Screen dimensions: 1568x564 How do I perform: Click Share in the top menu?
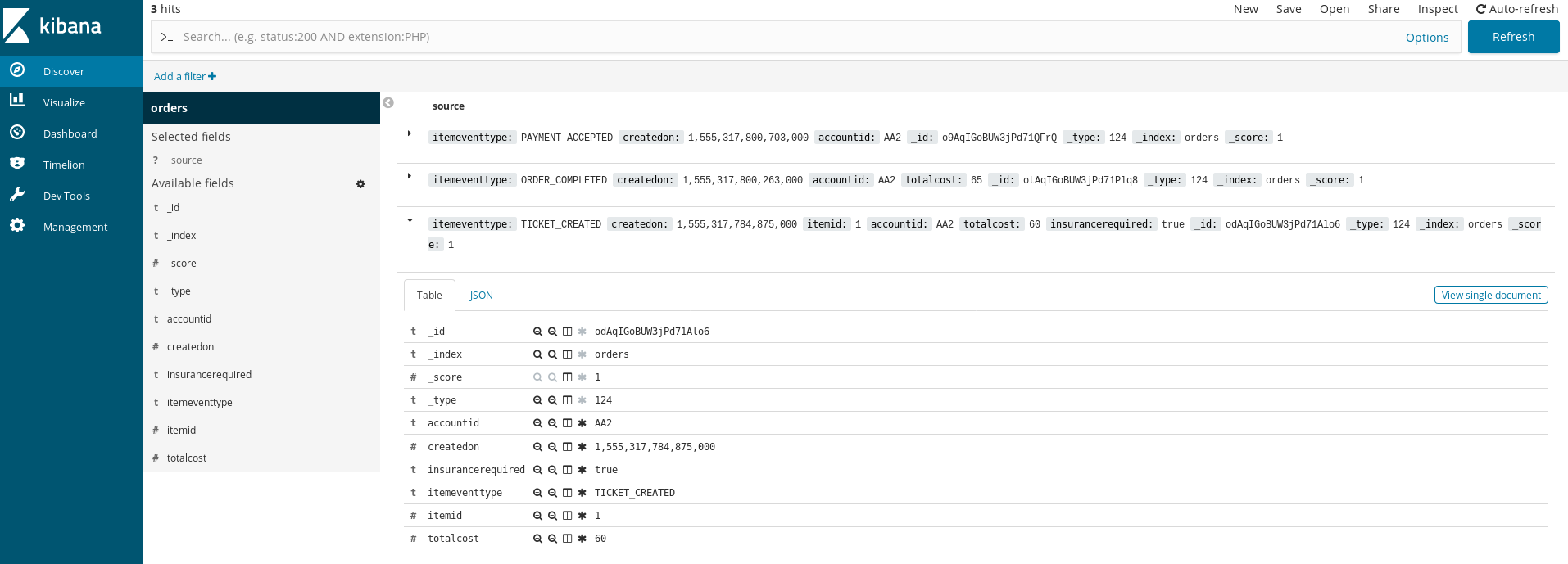point(1384,9)
